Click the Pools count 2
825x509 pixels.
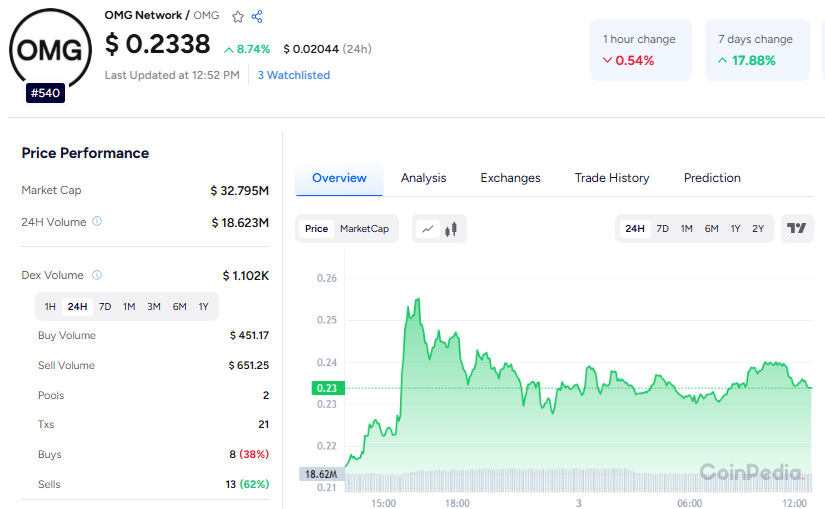coord(266,395)
